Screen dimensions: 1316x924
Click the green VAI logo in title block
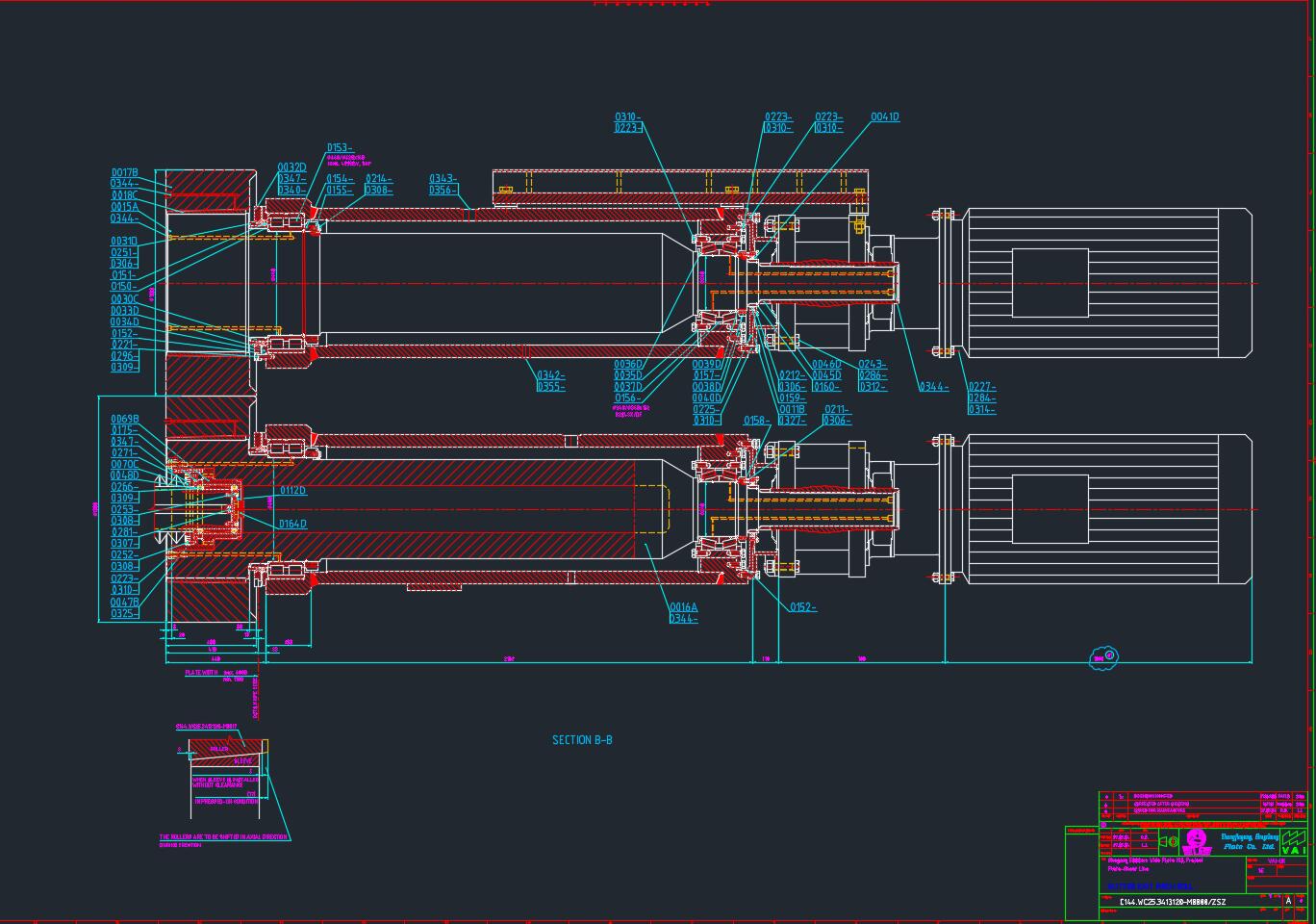pos(1294,842)
